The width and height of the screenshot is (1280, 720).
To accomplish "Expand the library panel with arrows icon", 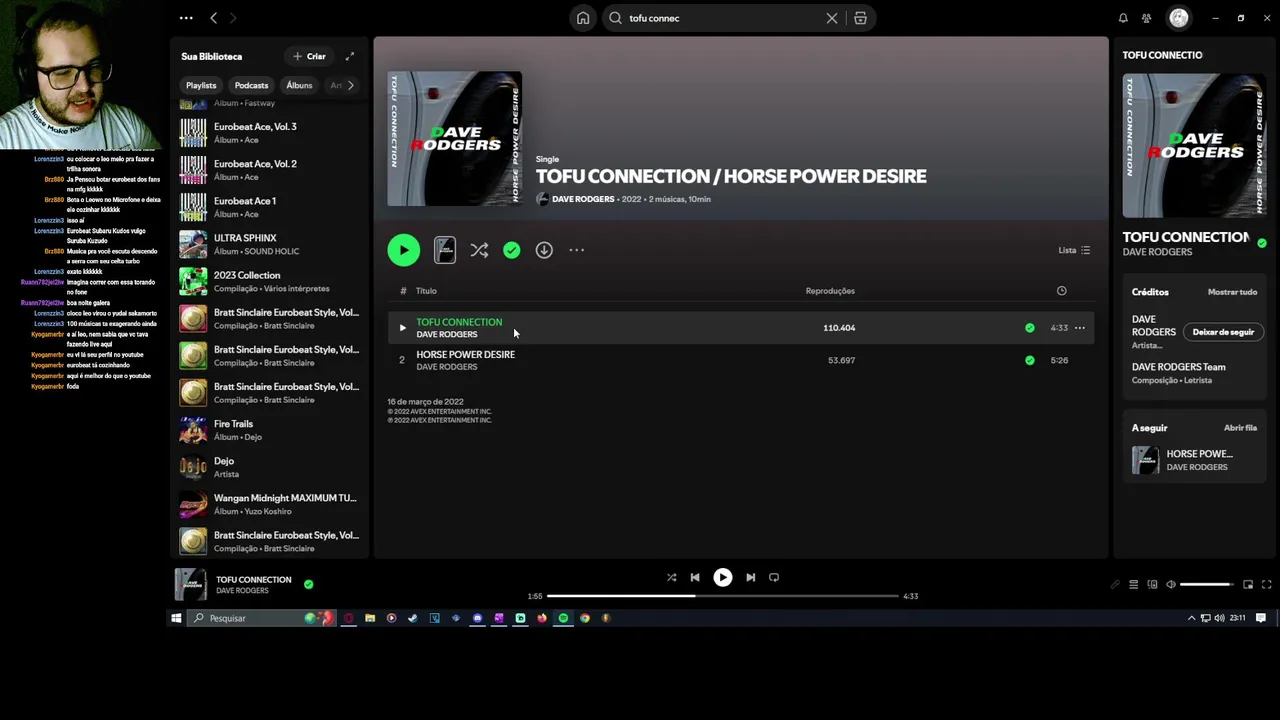I will click(x=350, y=56).
